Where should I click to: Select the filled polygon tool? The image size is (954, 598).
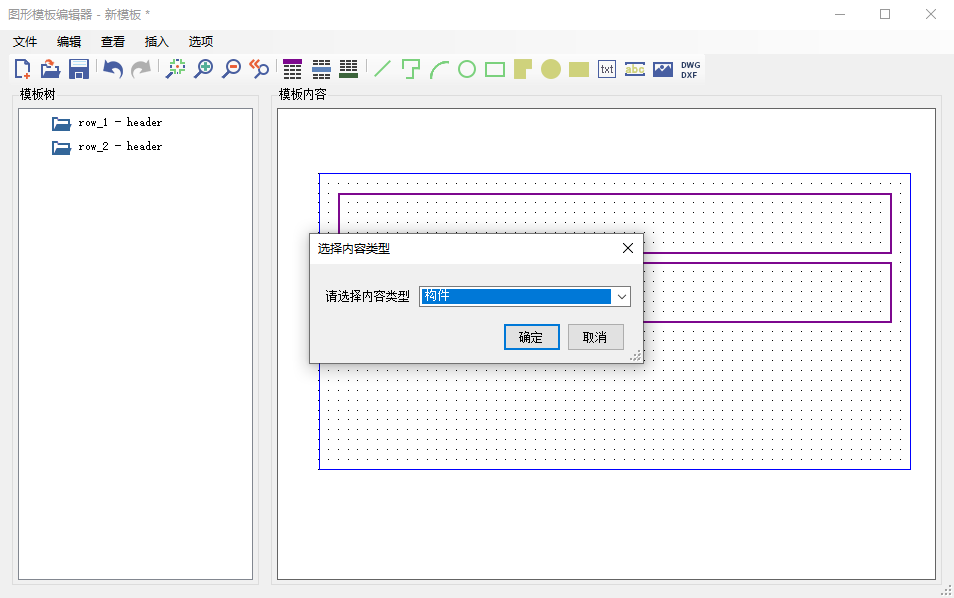tap(523, 69)
